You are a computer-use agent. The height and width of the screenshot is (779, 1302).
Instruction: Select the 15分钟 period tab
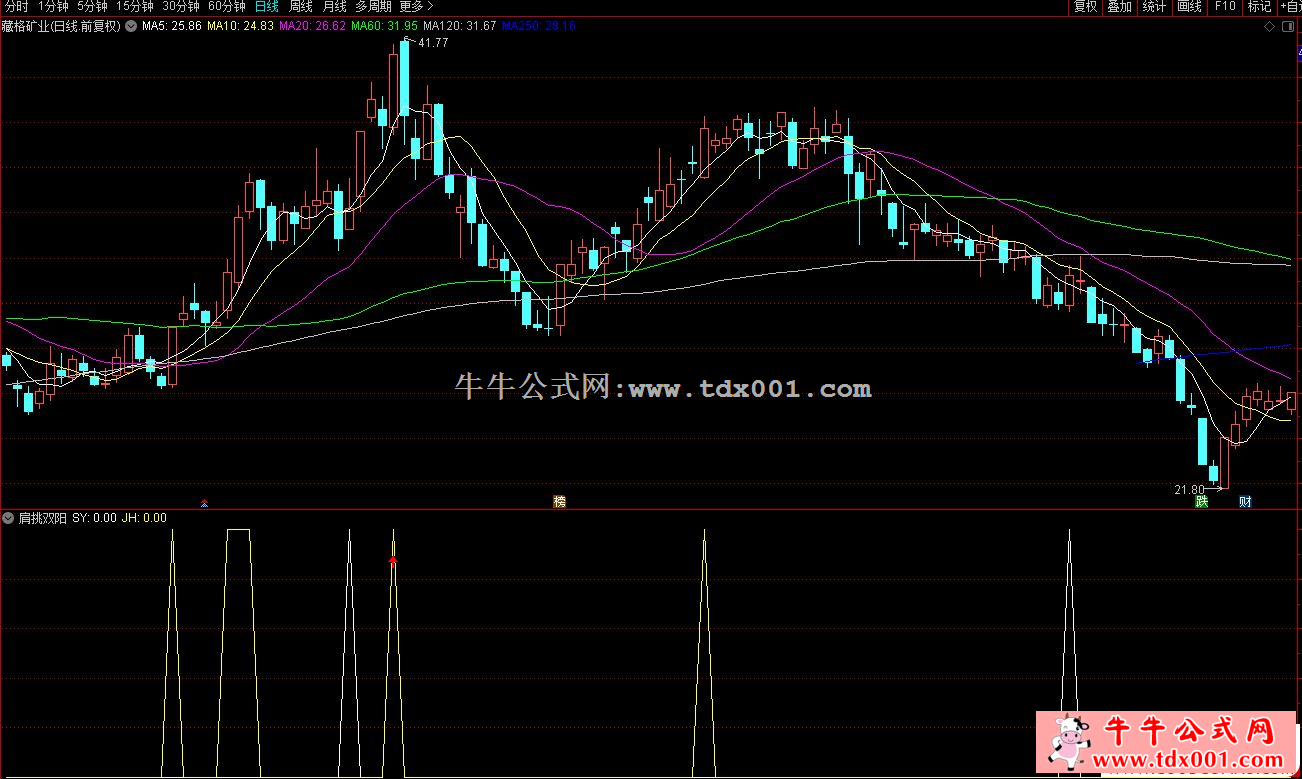(x=134, y=6)
